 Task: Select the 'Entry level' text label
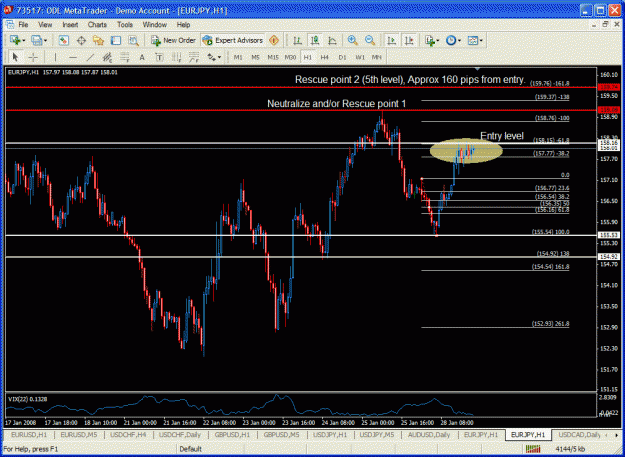tap(501, 136)
